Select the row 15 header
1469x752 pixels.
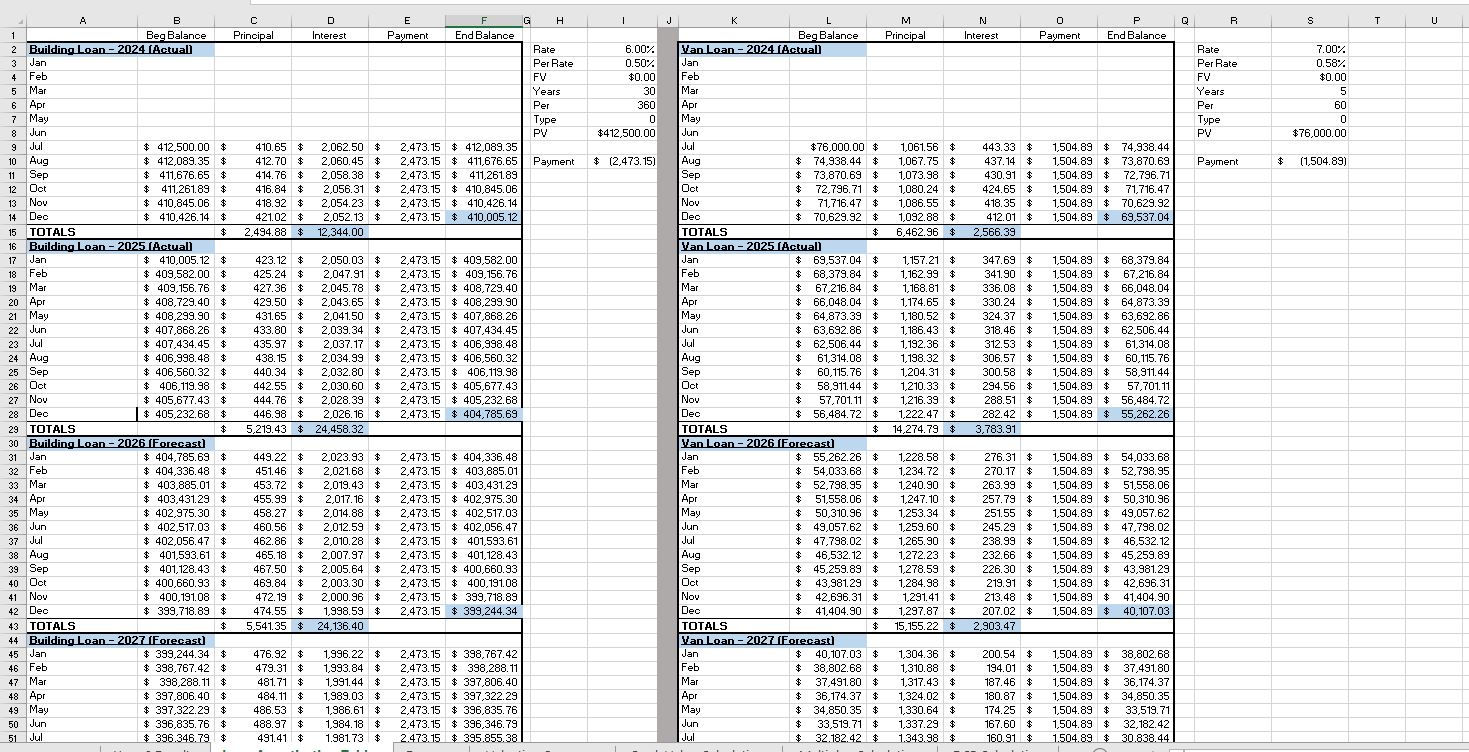[x=11, y=231]
